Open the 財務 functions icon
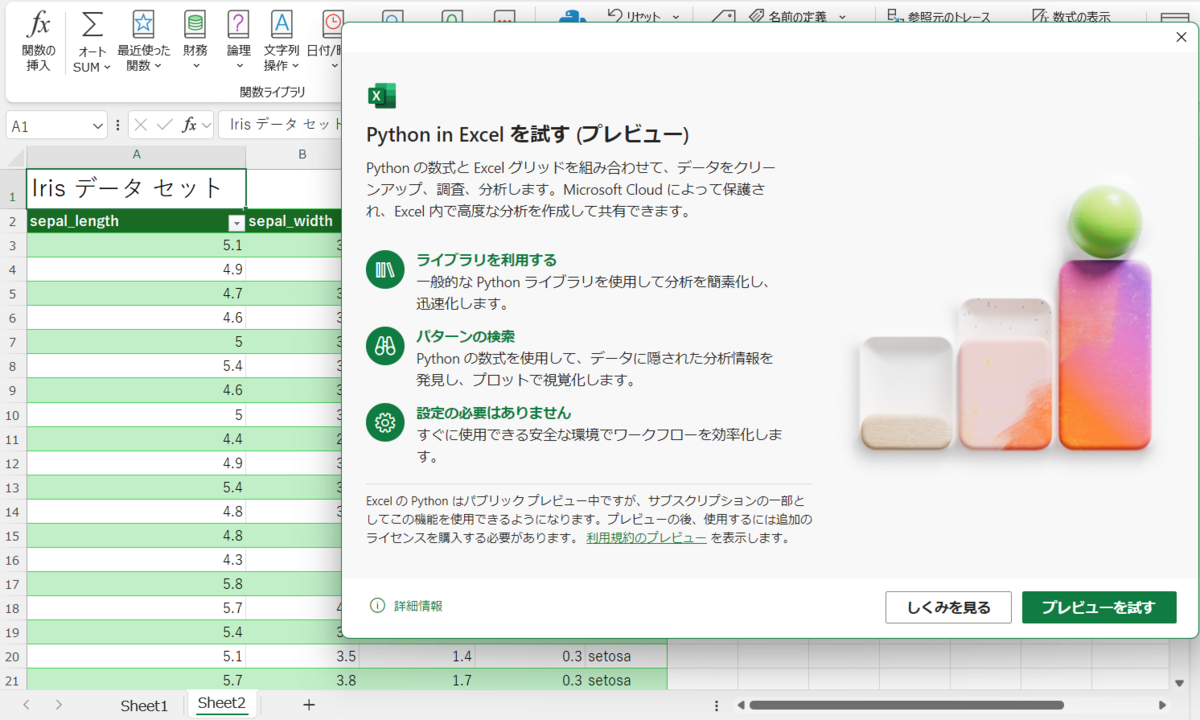 pyautogui.click(x=196, y=24)
